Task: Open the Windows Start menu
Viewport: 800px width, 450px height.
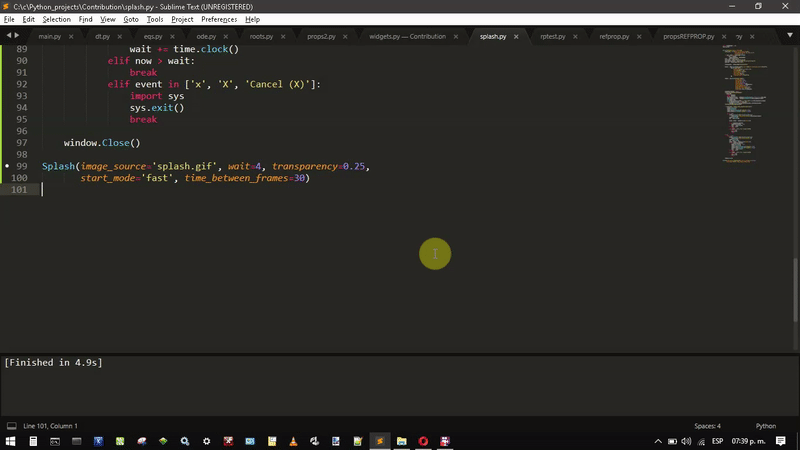Action: [10, 441]
